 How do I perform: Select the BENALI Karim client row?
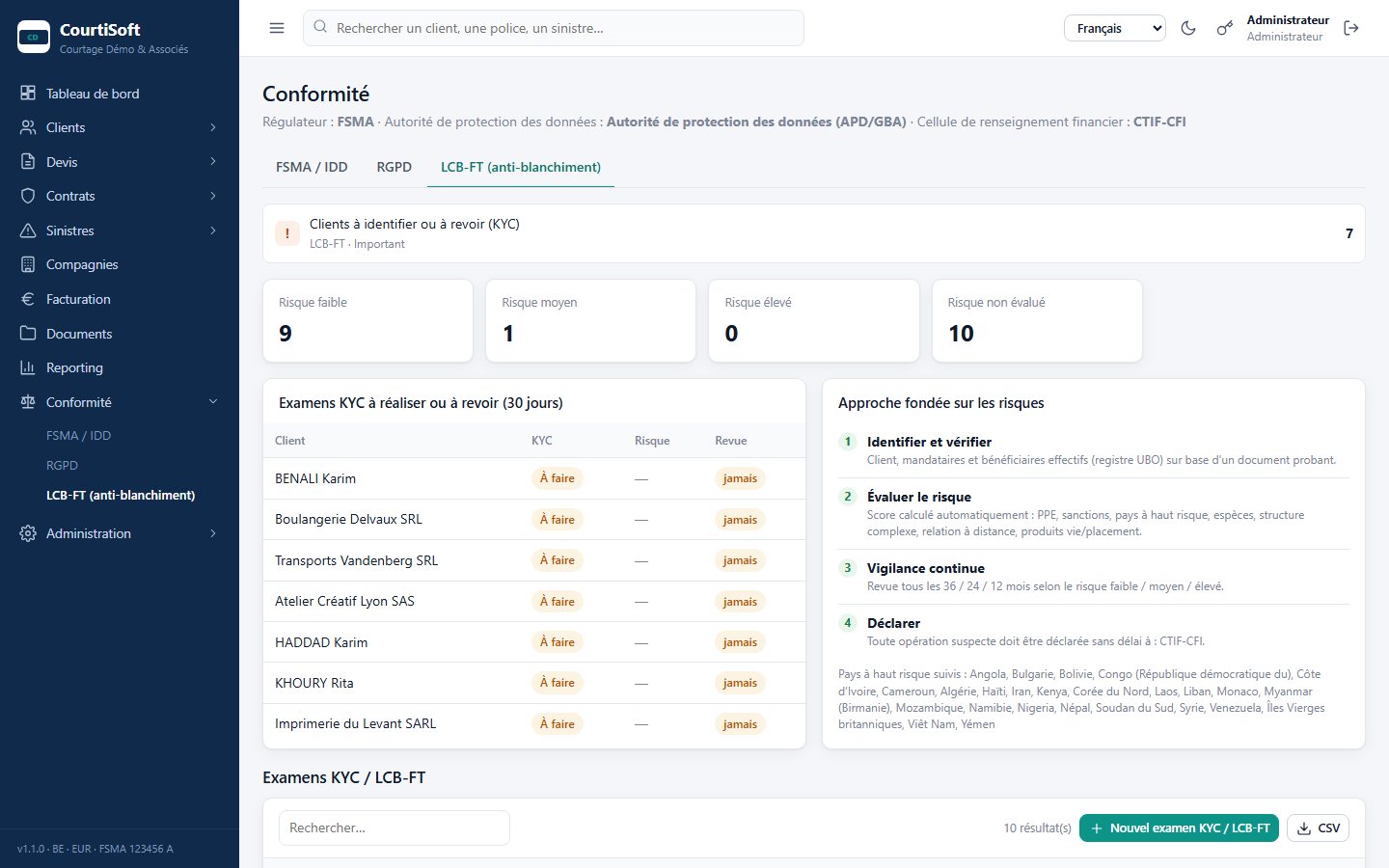534,478
